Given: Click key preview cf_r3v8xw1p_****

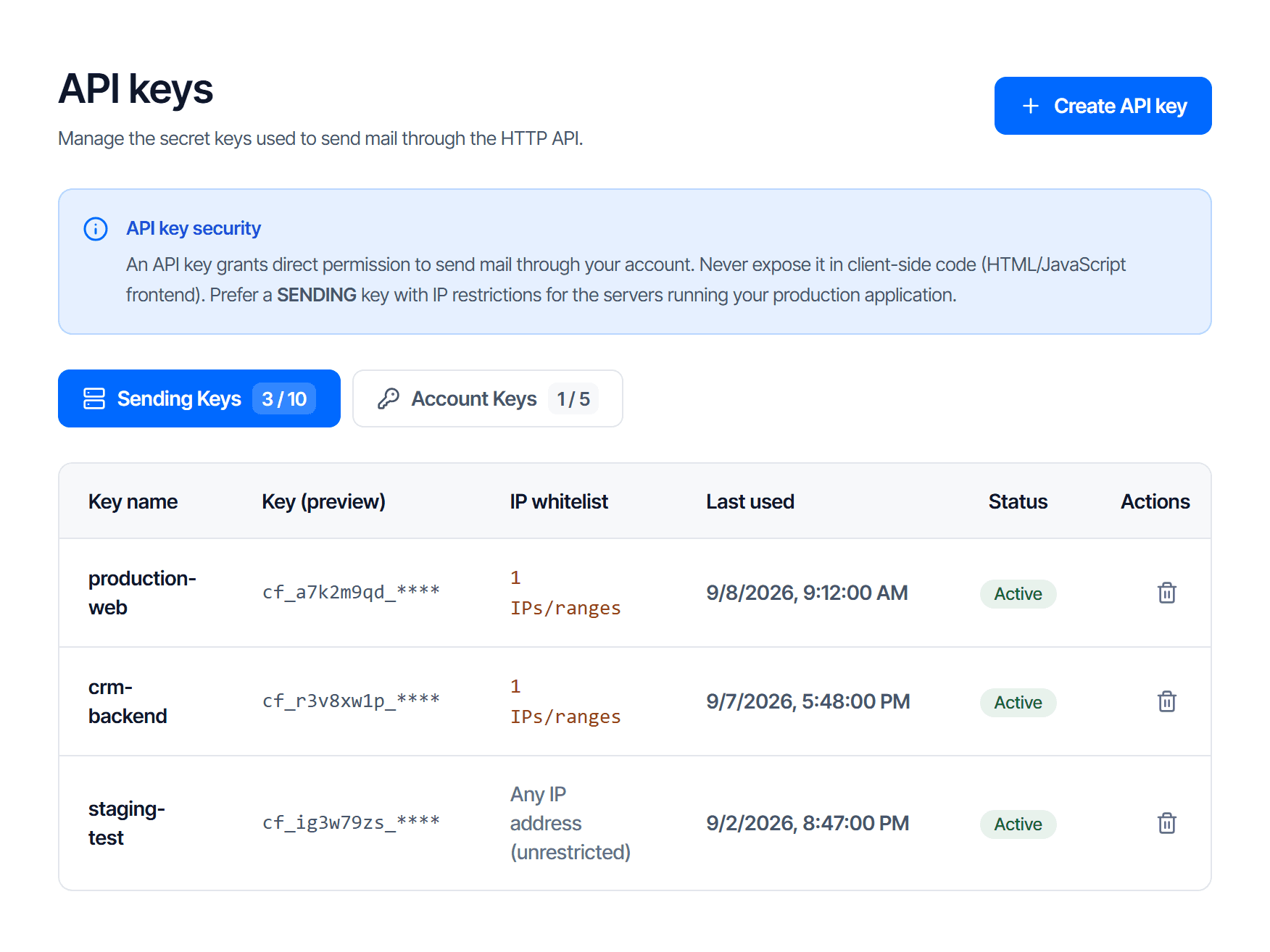Looking at the screenshot, I should pyautogui.click(x=351, y=701).
